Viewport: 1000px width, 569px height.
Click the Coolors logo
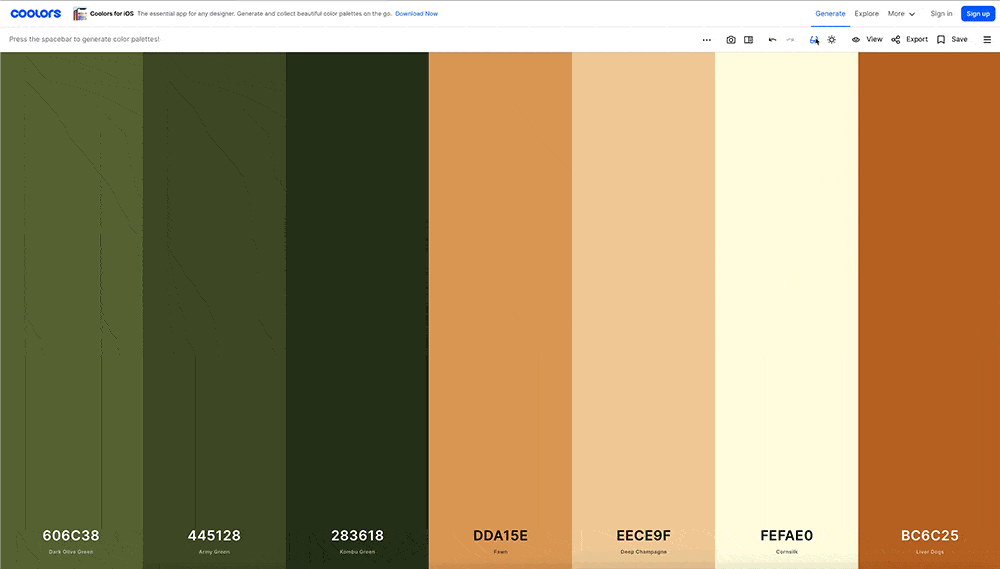(x=36, y=13)
